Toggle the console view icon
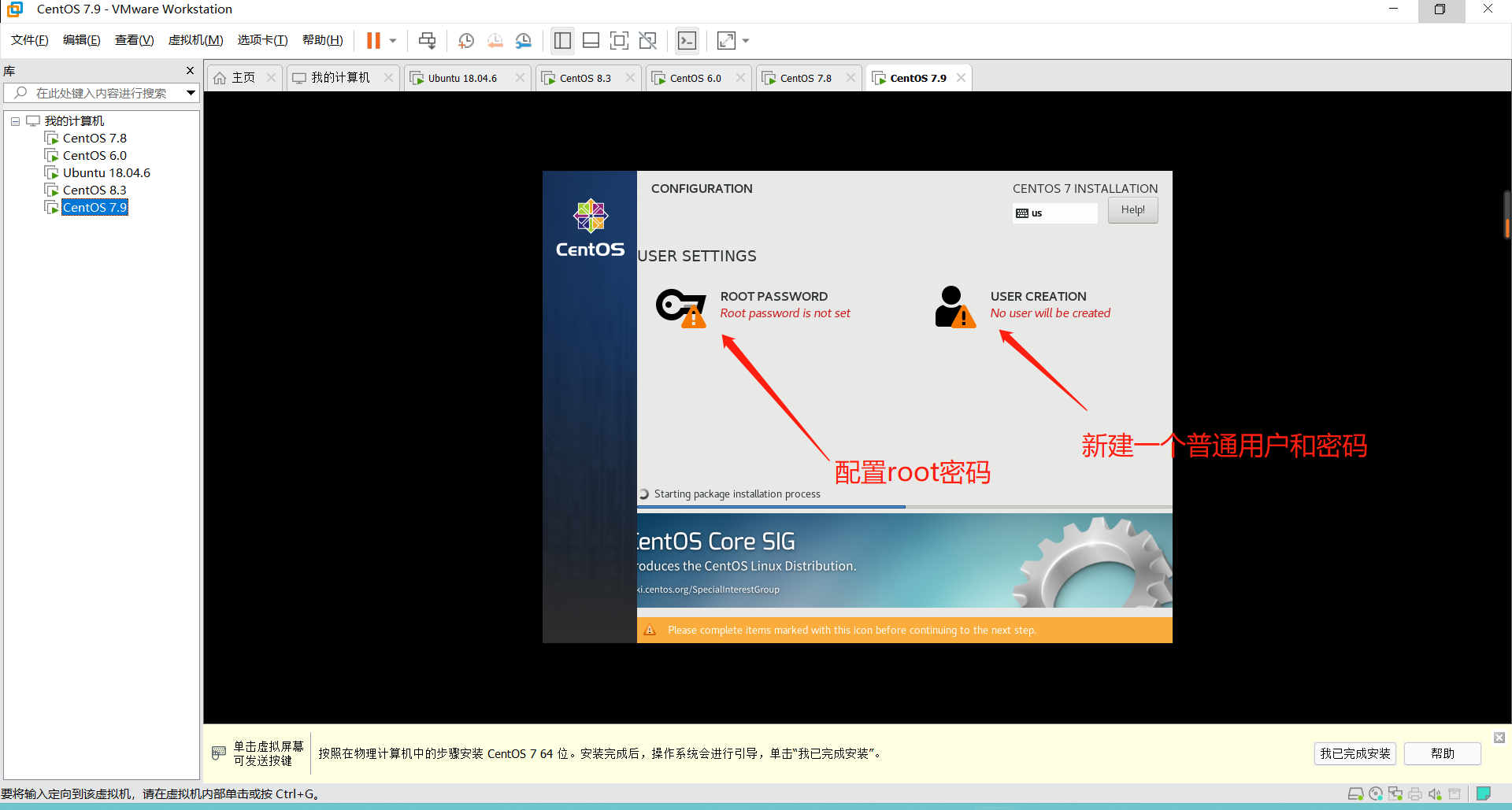This screenshot has height=810, width=1512. [687, 40]
